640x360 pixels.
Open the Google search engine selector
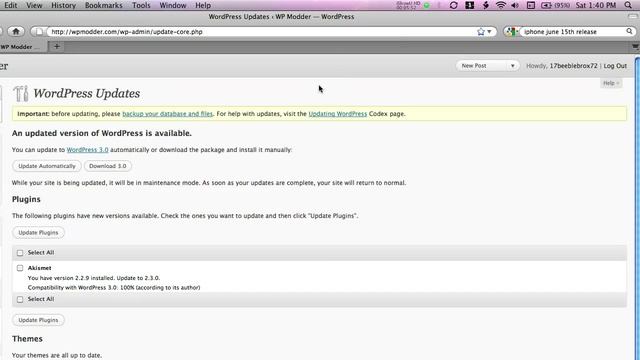(511, 31)
